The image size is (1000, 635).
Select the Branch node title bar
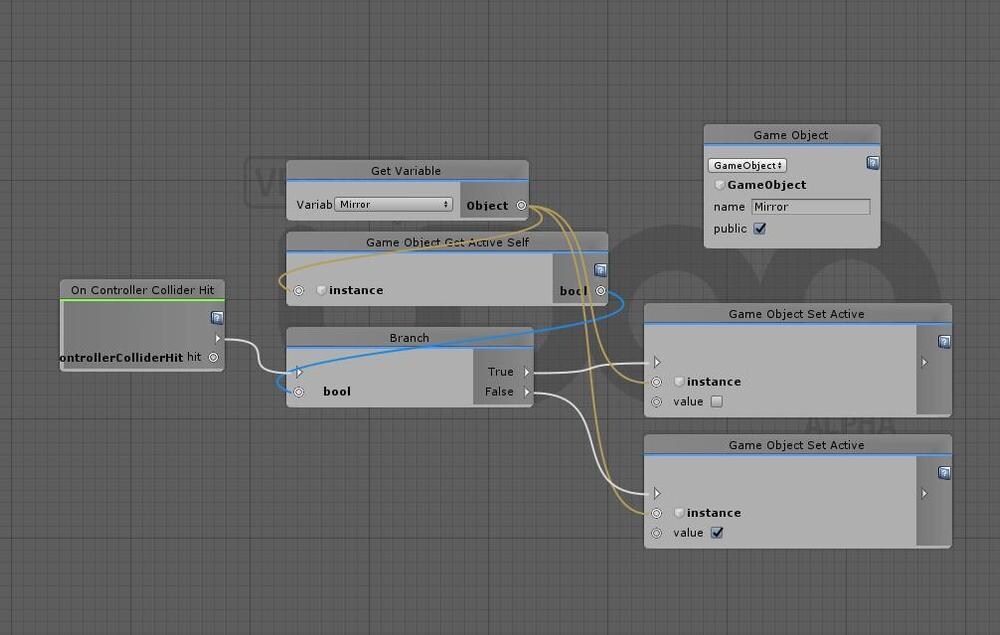click(x=409, y=337)
